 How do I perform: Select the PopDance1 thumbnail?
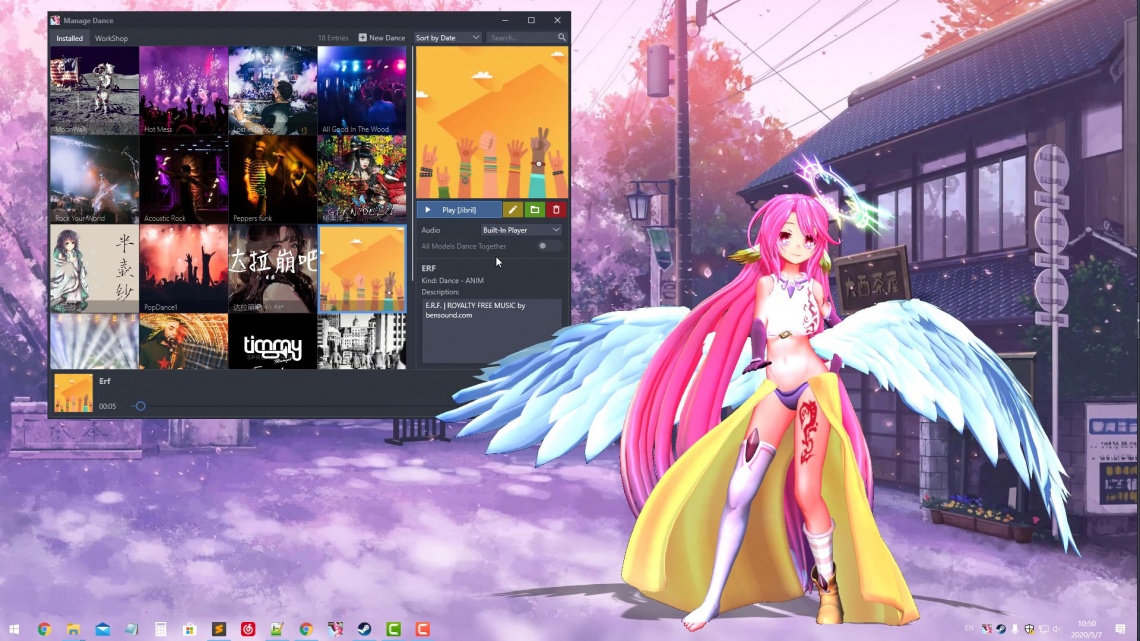tap(183, 268)
